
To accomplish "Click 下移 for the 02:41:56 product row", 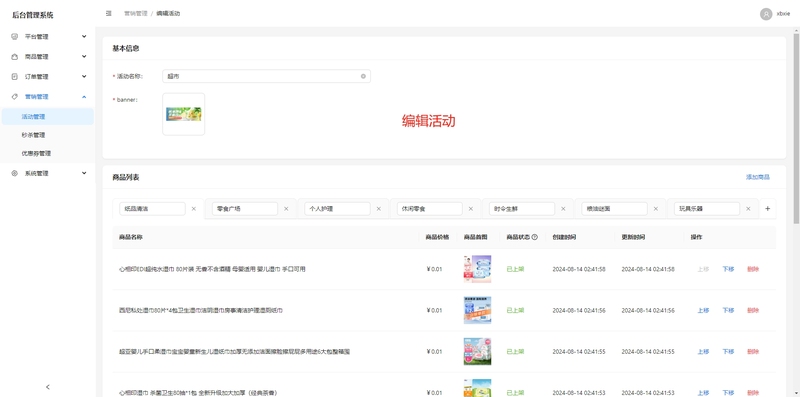I will click(728, 310).
